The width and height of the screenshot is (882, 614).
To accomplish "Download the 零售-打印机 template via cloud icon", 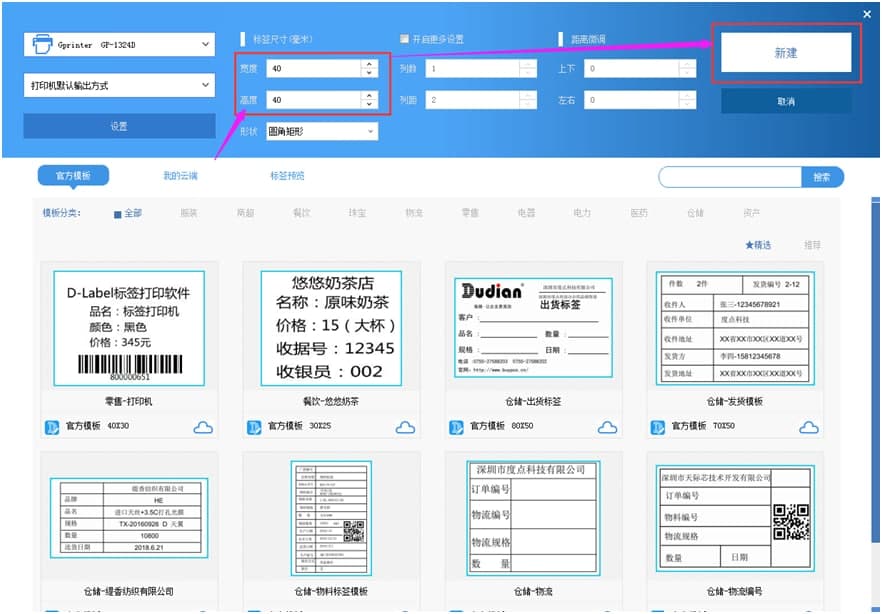I will 203,427.
